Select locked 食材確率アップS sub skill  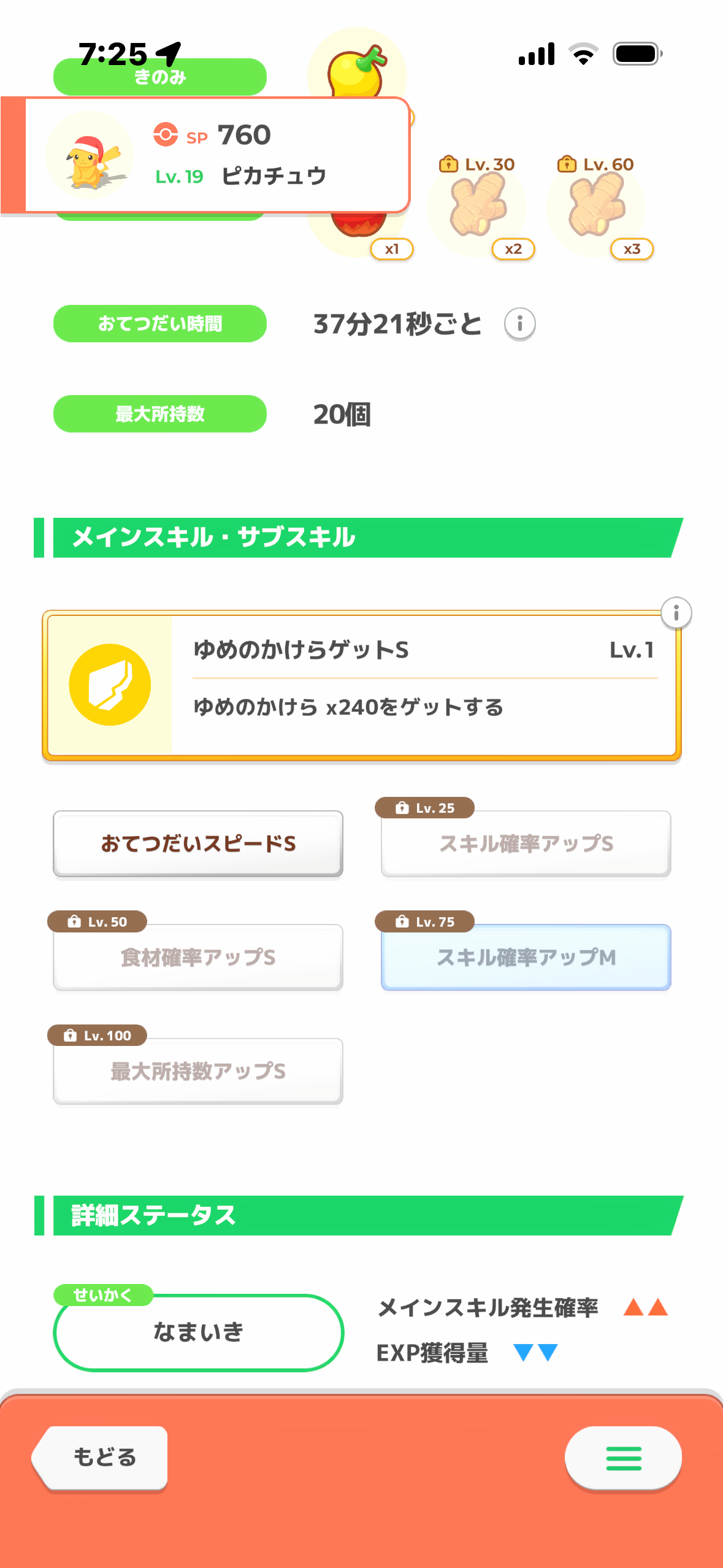197,957
